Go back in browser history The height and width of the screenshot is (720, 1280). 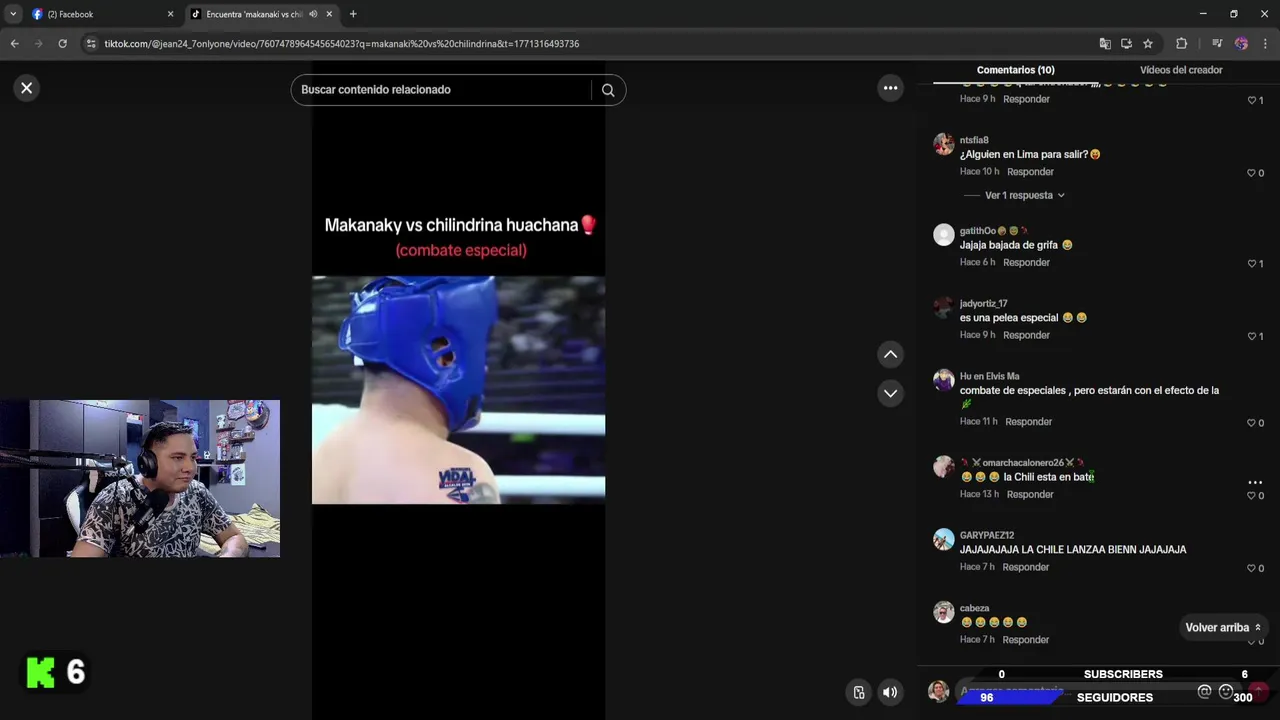tap(14, 44)
